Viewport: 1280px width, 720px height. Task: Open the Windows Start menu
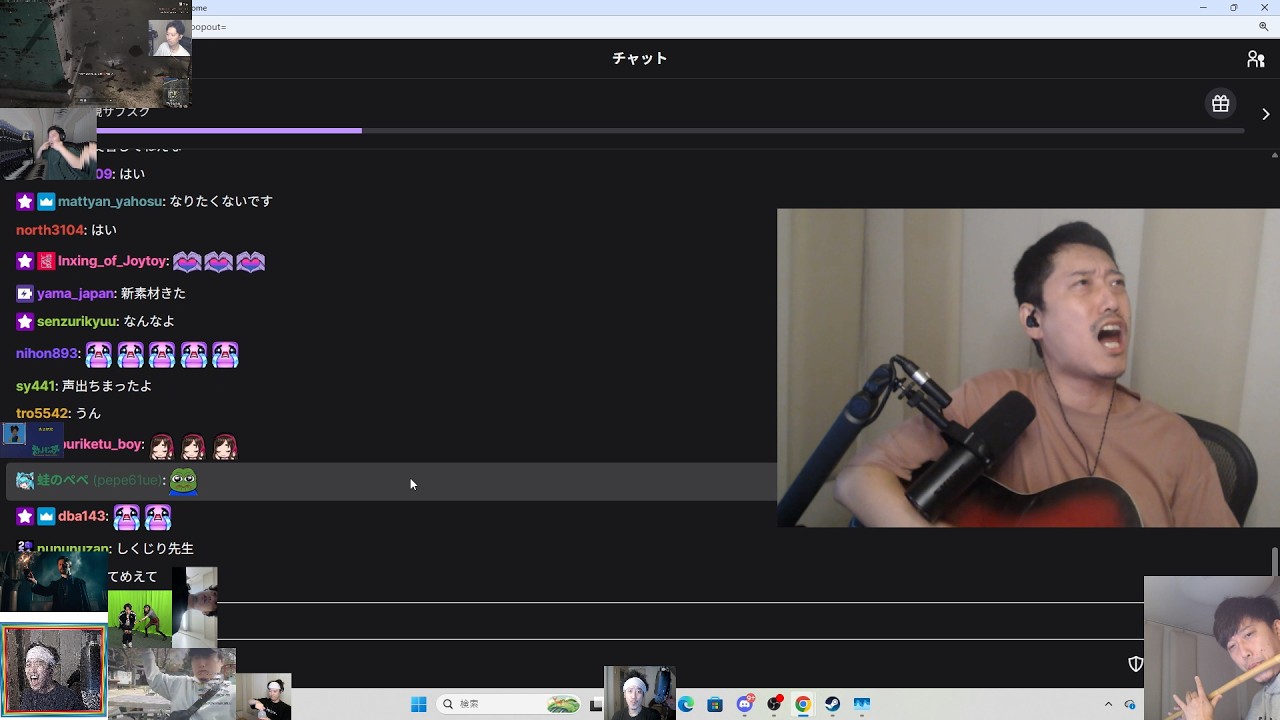[x=419, y=704]
